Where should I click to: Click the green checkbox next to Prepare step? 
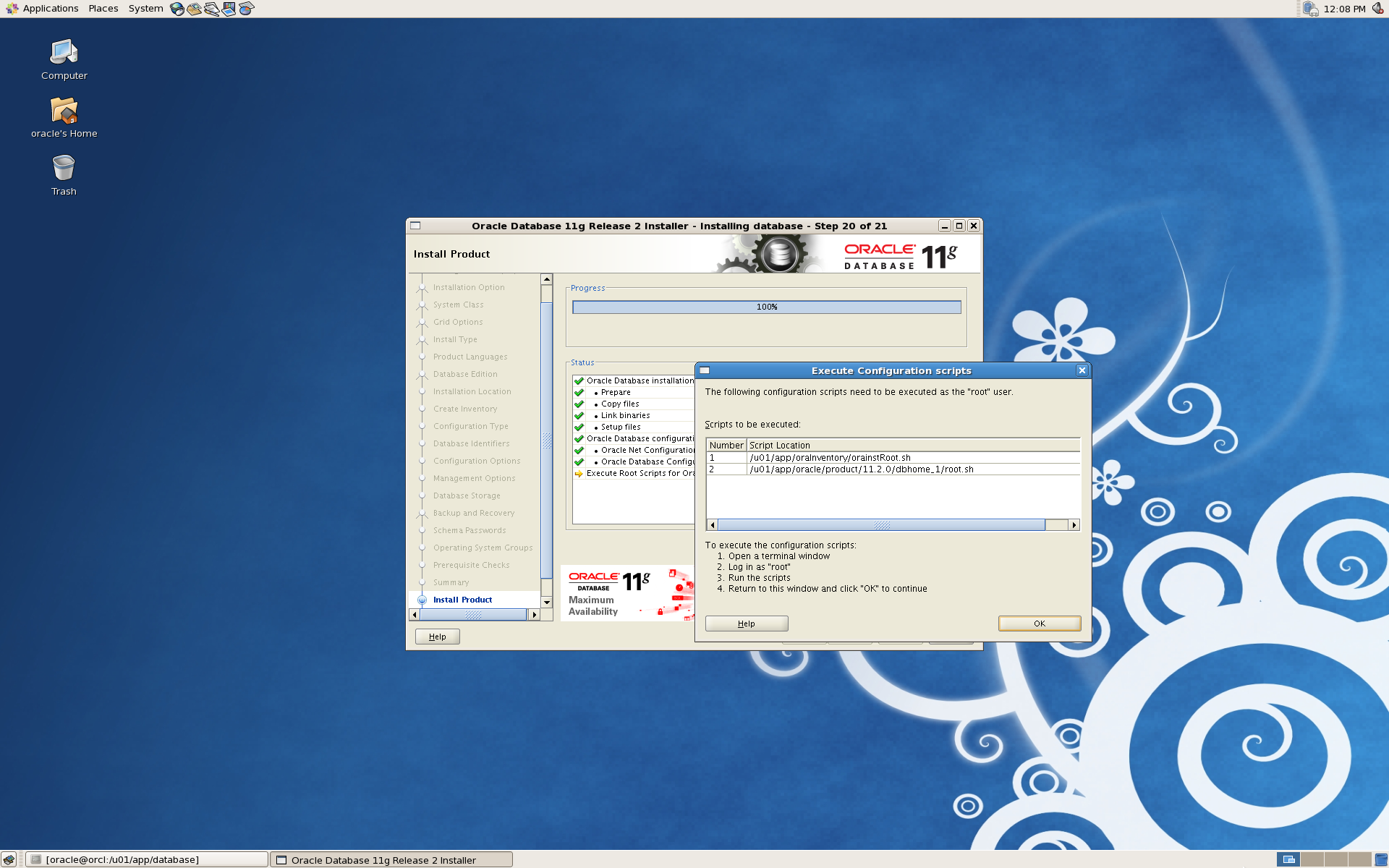tap(580, 392)
